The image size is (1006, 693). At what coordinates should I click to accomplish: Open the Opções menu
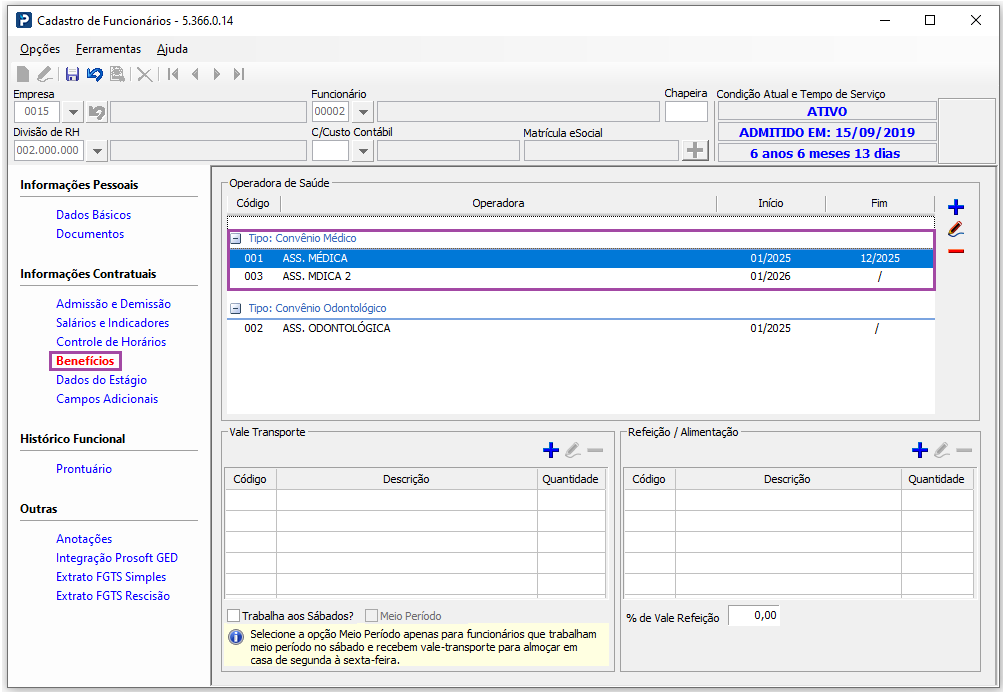[x=40, y=49]
